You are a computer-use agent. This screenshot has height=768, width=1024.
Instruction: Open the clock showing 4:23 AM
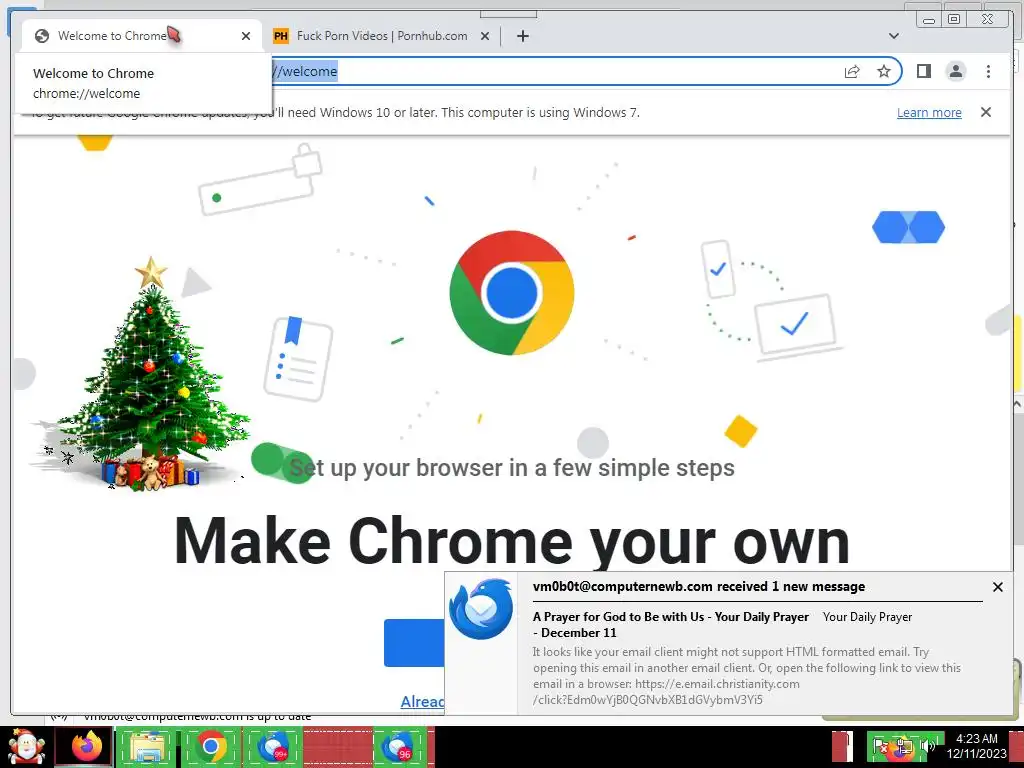[x=976, y=746]
